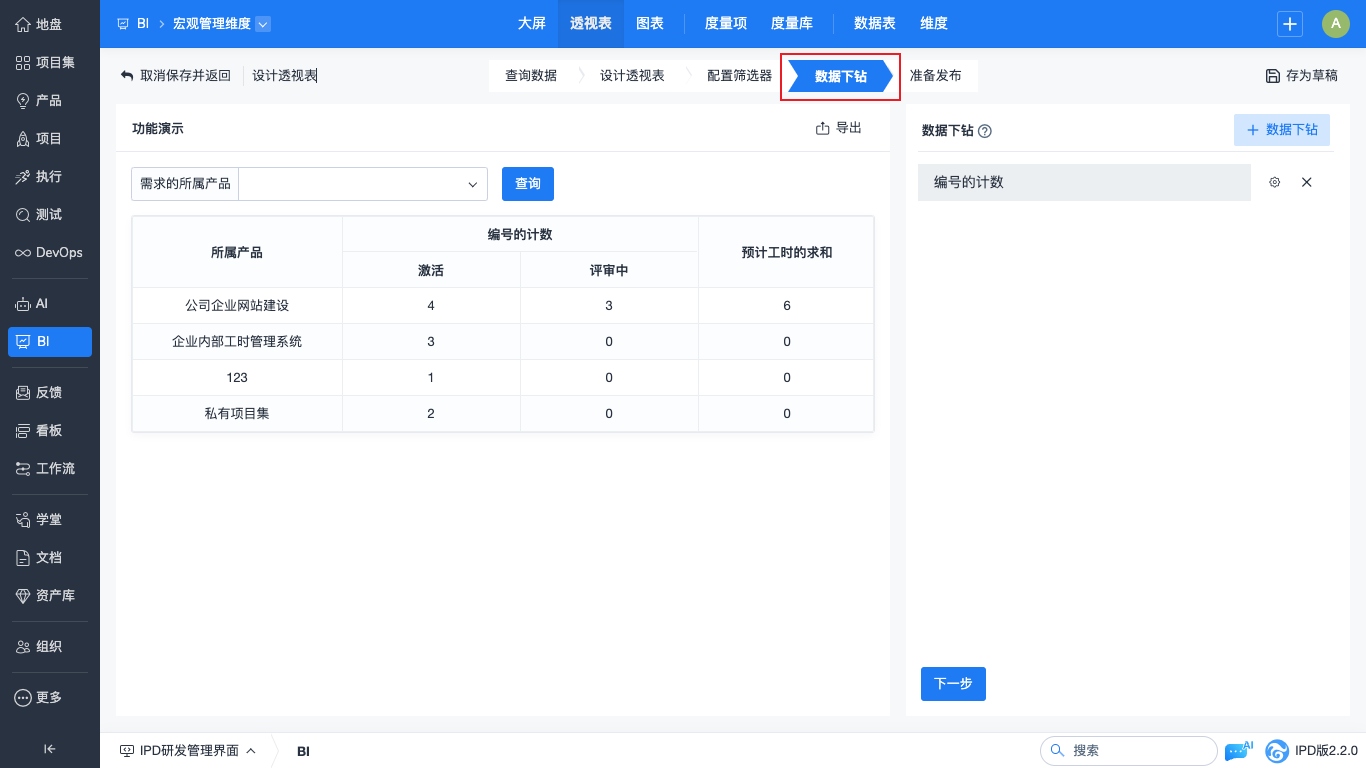Screen dimensions: 1366x768
Task: Add a new drill-down with 数据下钻 button
Action: point(1282,130)
